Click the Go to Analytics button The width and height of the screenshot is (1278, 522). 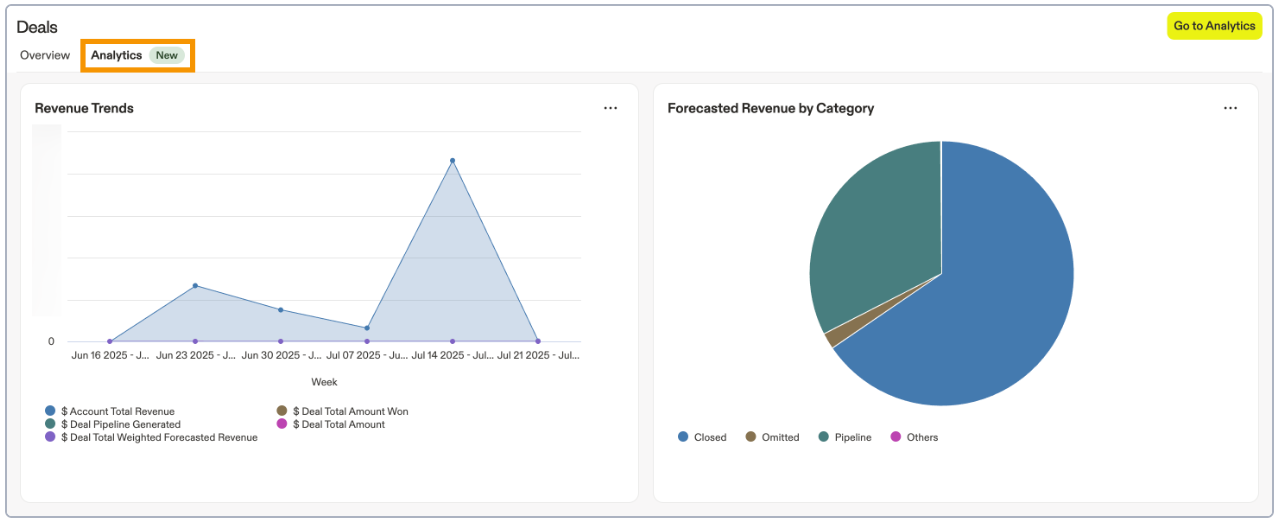point(1214,26)
